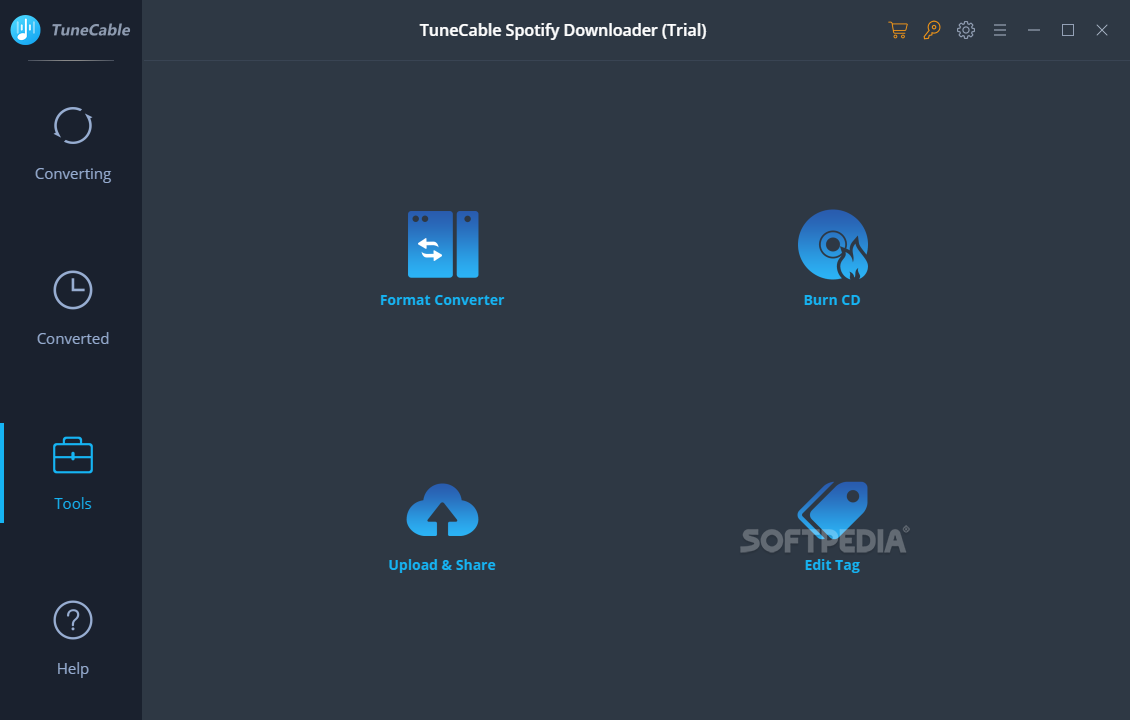The width and height of the screenshot is (1130, 720).
Task: Switch to the Tools tab label
Action: 73,503
